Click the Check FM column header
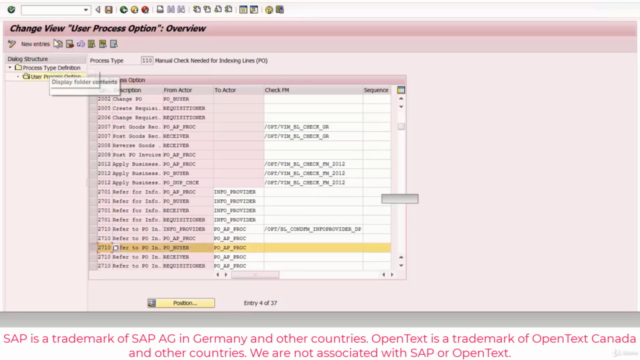Screen dimensions: 640x360 click(x=313, y=90)
